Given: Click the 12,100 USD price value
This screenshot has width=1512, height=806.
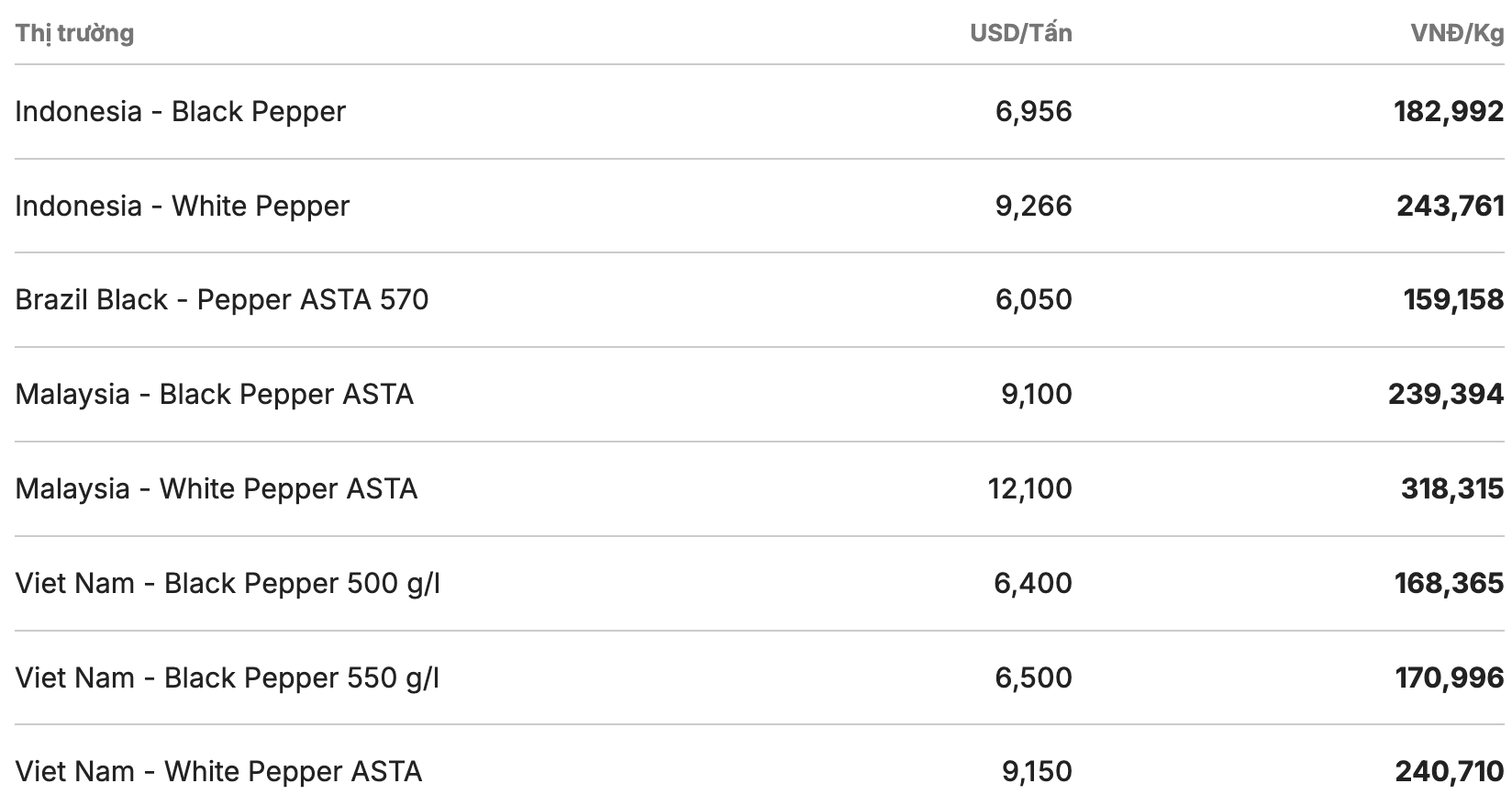Looking at the screenshot, I should 1029,488.
